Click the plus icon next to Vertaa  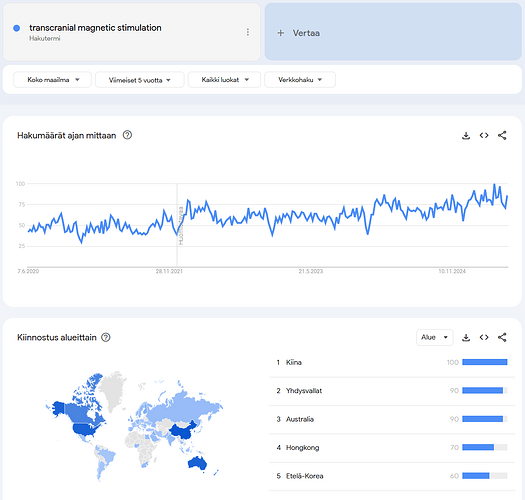(281, 33)
